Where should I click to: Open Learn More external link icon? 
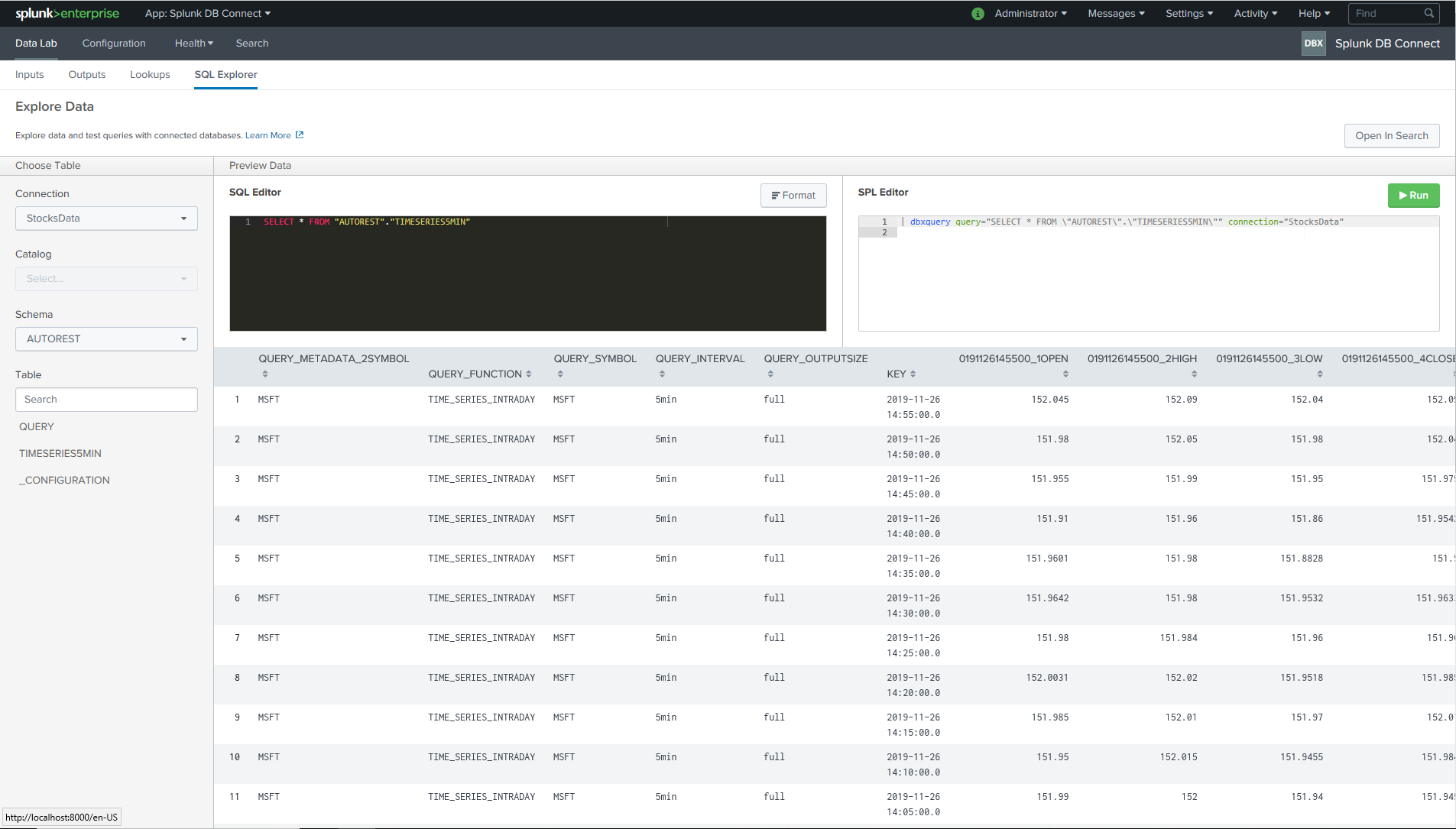(x=300, y=135)
